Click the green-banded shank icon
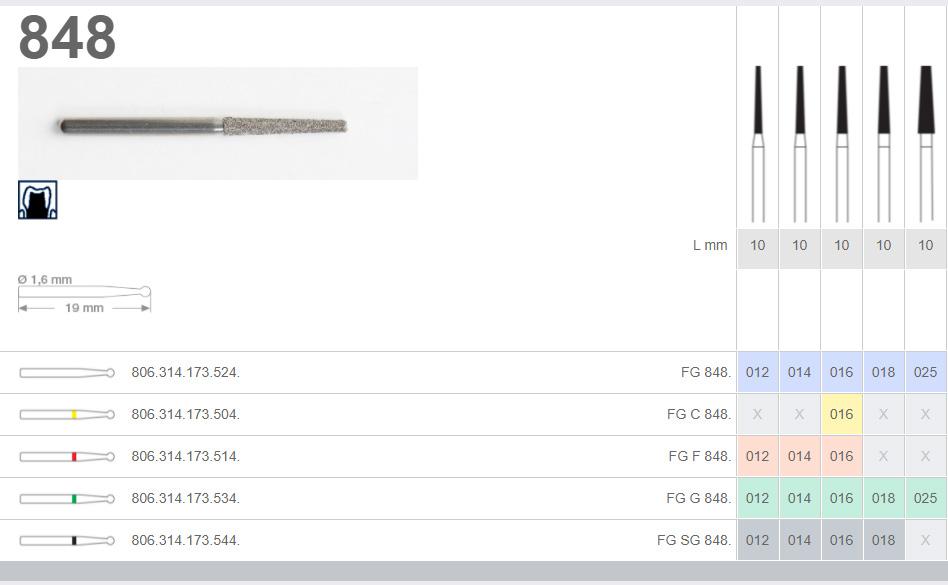Viewport: 948px width, 585px height. [x=67, y=498]
